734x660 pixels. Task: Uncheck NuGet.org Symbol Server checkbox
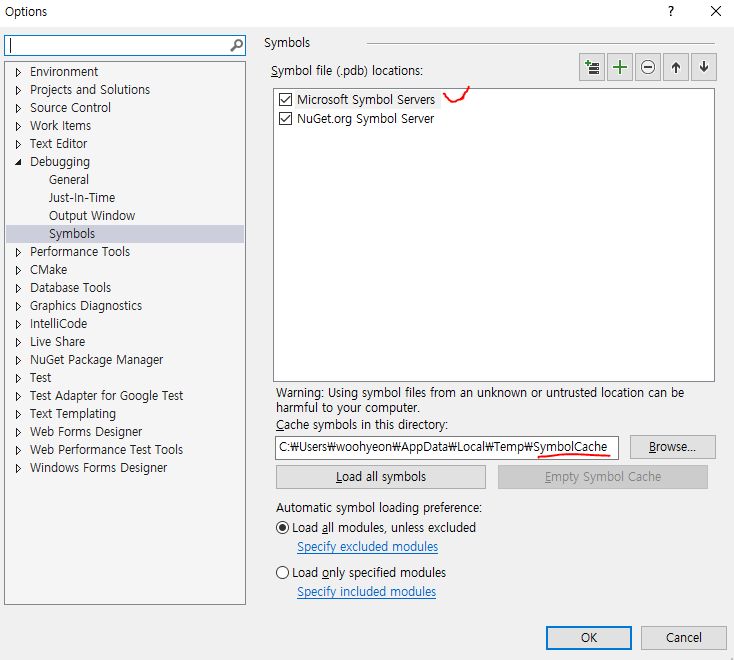285,118
